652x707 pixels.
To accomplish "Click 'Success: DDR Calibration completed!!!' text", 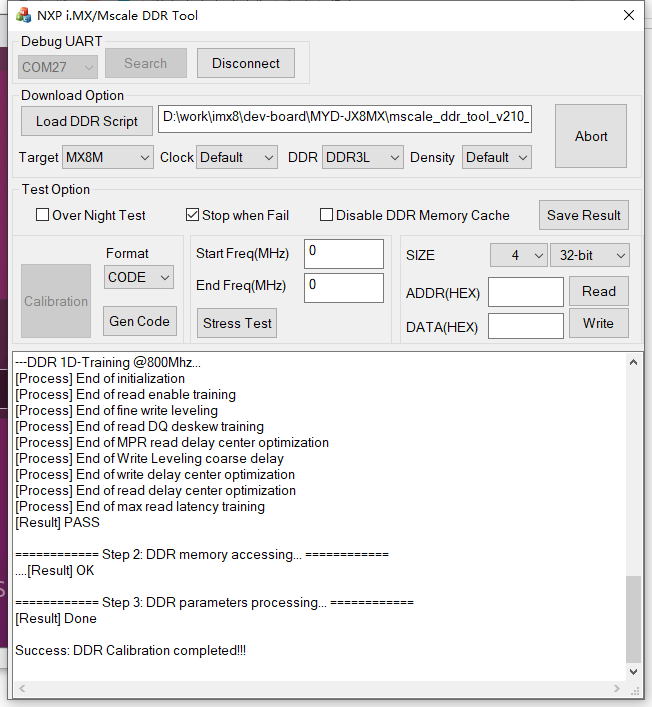I will click(x=131, y=650).
